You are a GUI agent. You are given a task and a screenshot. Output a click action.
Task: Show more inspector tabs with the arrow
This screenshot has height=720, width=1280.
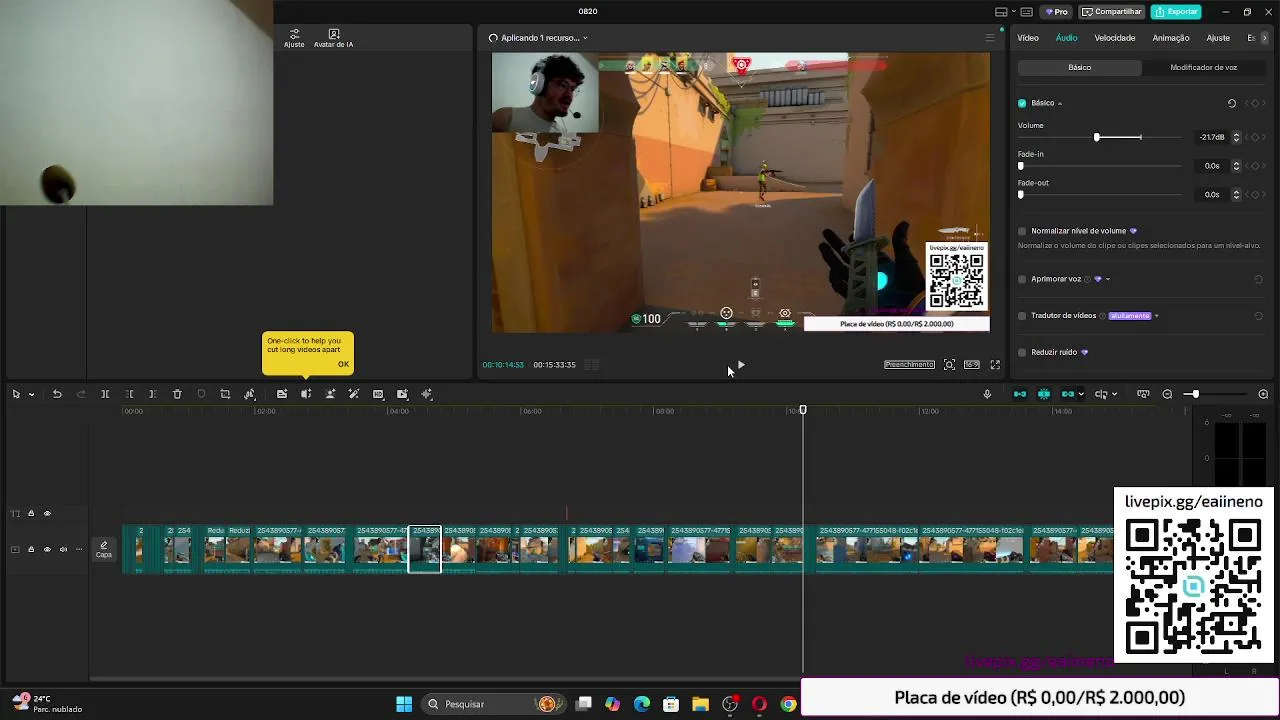point(1265,38)
